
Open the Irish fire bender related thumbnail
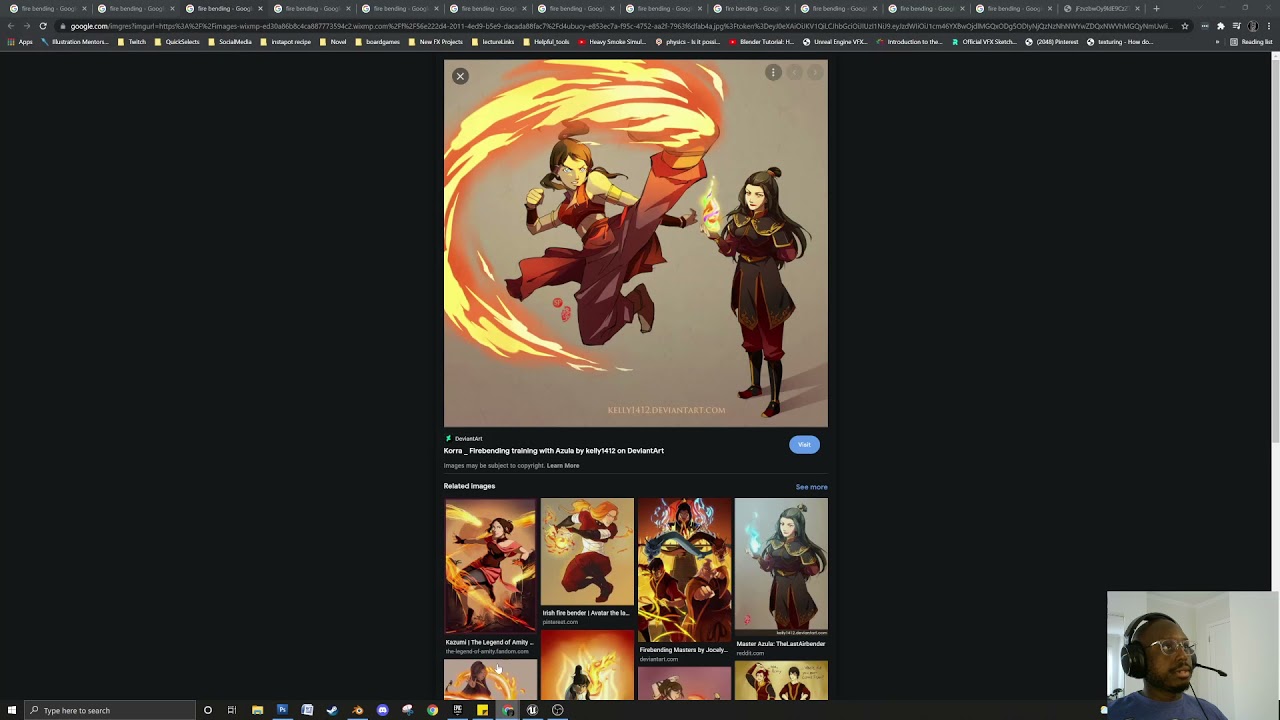click(587, 552)
